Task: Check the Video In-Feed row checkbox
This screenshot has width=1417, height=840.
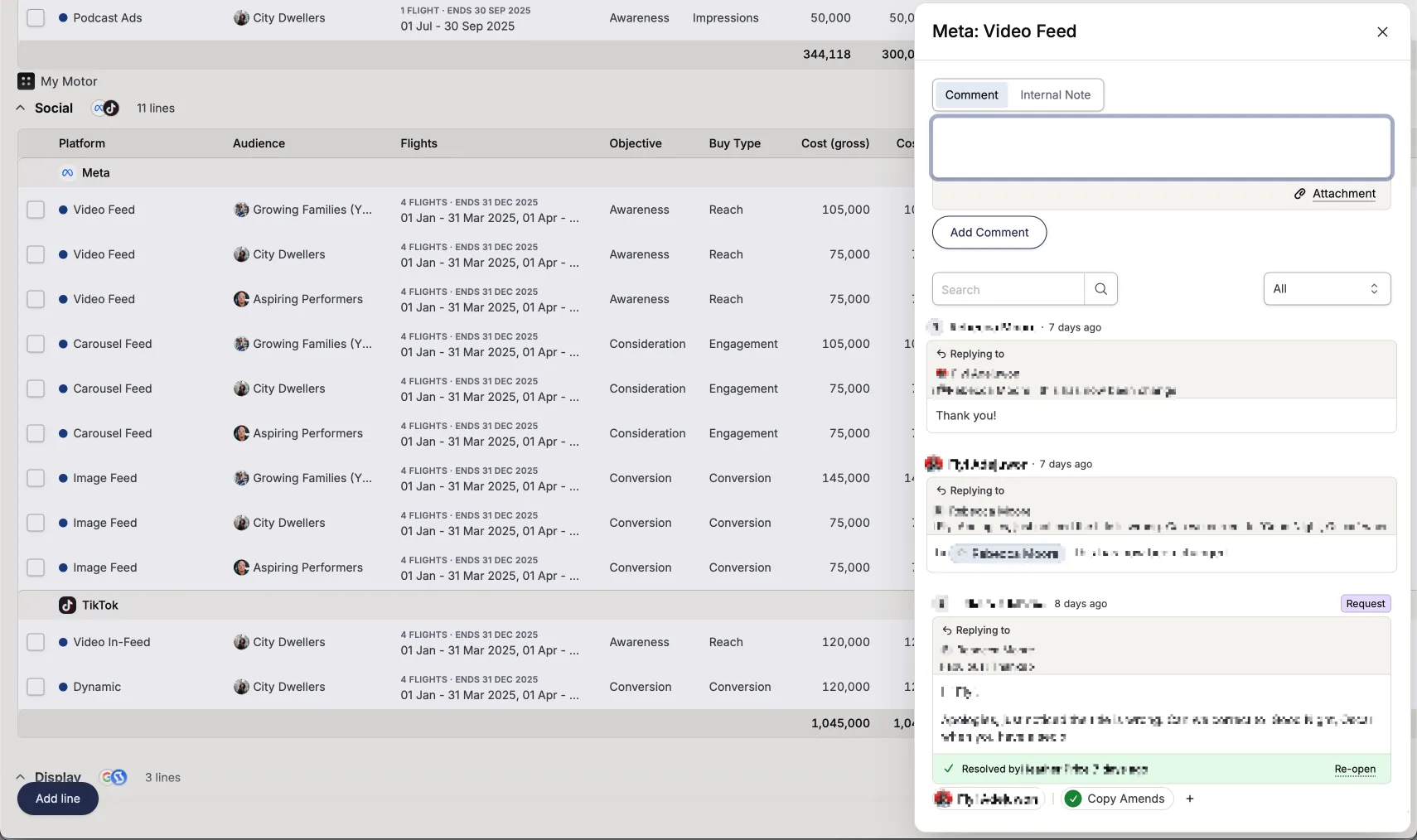Action: click(x=36, y=642)
